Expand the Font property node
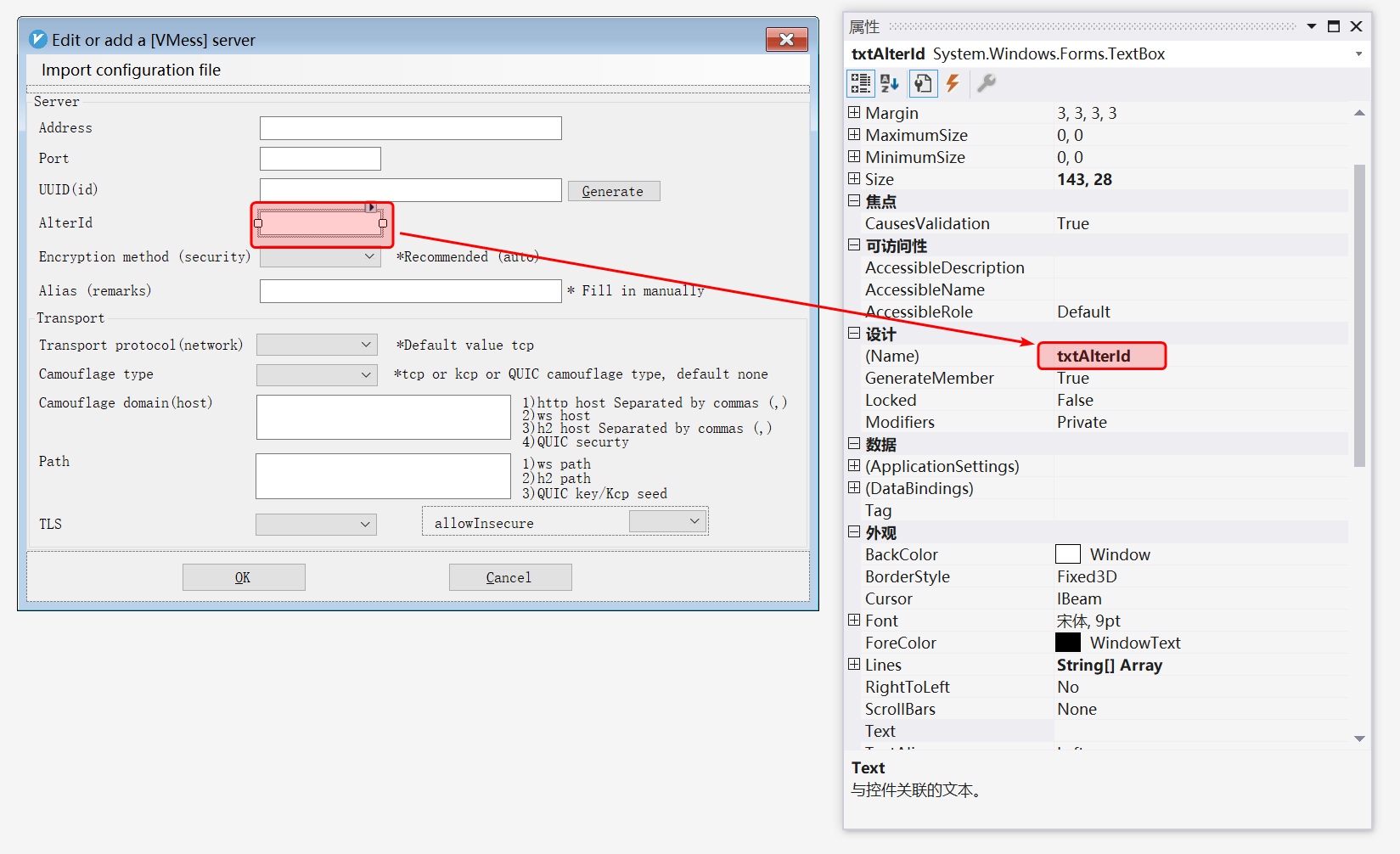The width and height of the screenshot is (1400, 854). tap(854, 621)
